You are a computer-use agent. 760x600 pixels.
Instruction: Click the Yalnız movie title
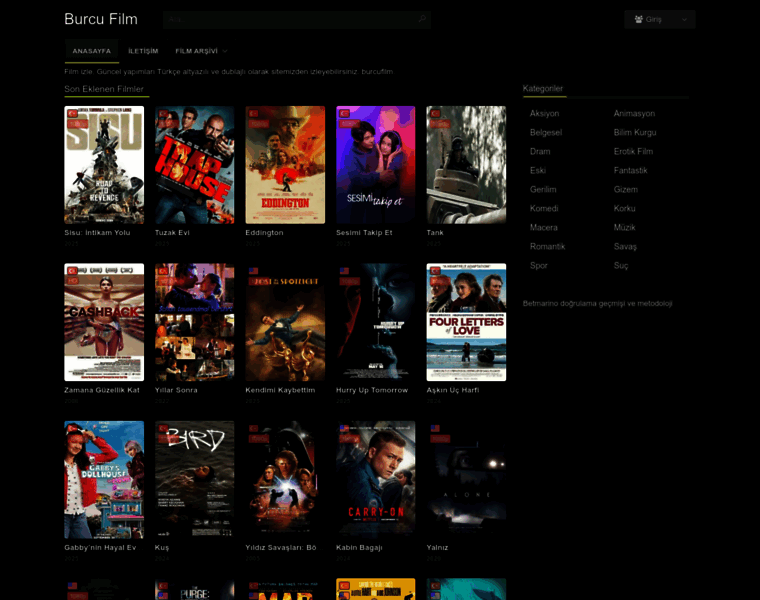(437, 548)
